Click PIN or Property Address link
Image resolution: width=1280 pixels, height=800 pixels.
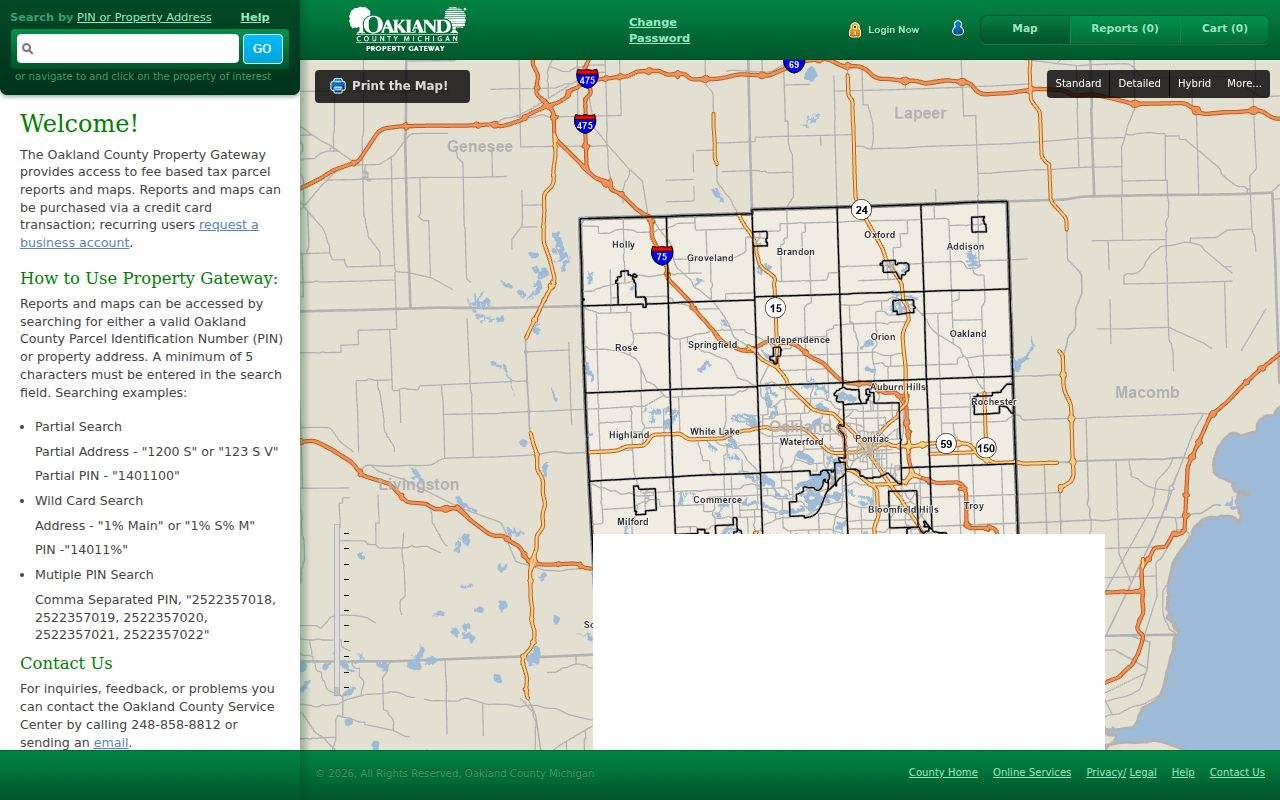[144, 17]
